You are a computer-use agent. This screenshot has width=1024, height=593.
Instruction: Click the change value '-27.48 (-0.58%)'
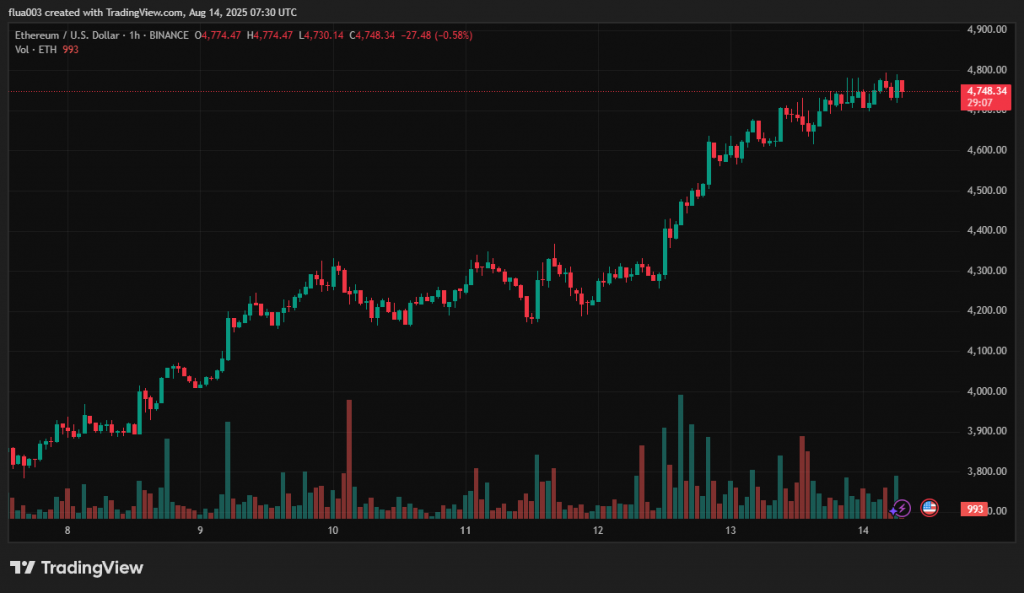(x=436, y=35)
